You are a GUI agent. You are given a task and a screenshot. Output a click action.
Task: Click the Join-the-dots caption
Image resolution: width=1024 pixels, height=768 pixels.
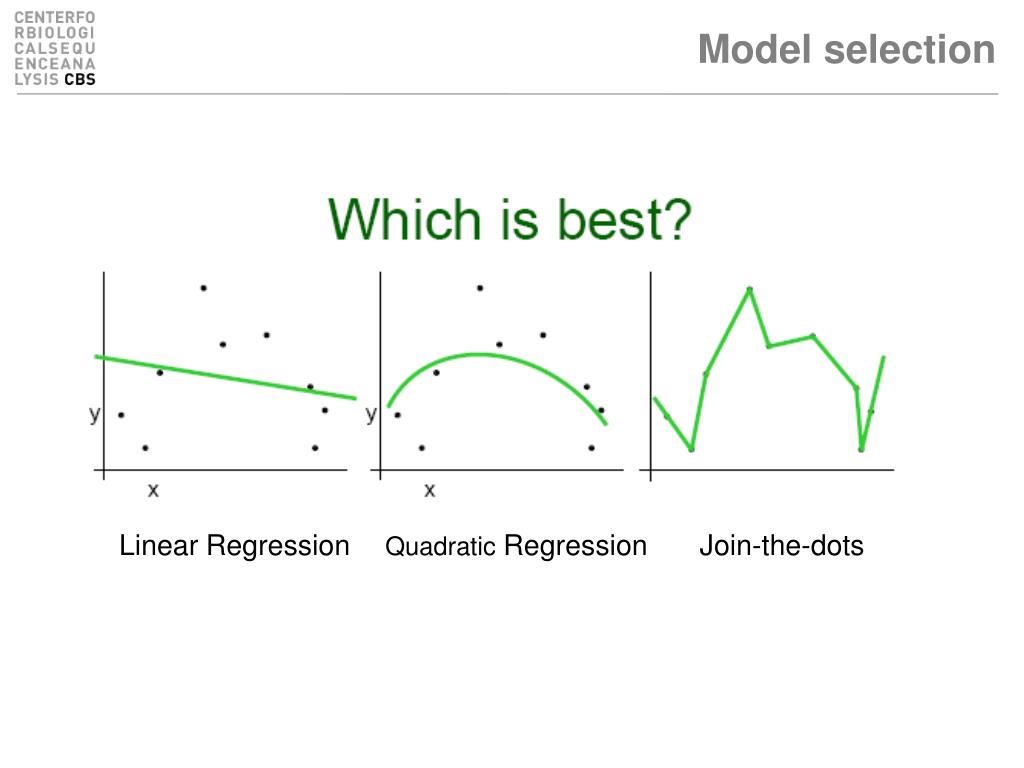[x=781, y=546]
